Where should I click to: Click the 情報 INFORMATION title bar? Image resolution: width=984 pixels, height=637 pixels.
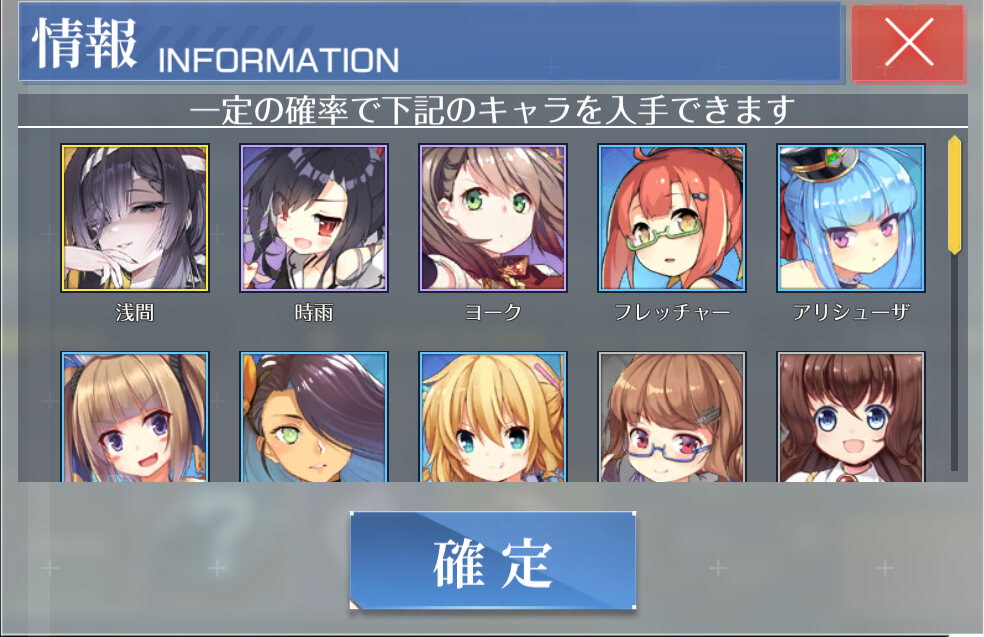coord(430,43)
